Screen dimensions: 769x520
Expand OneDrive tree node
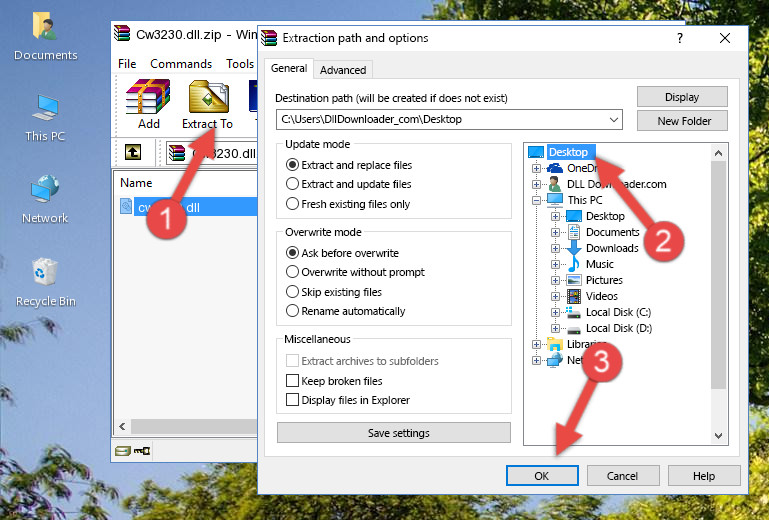coord(537,168)
